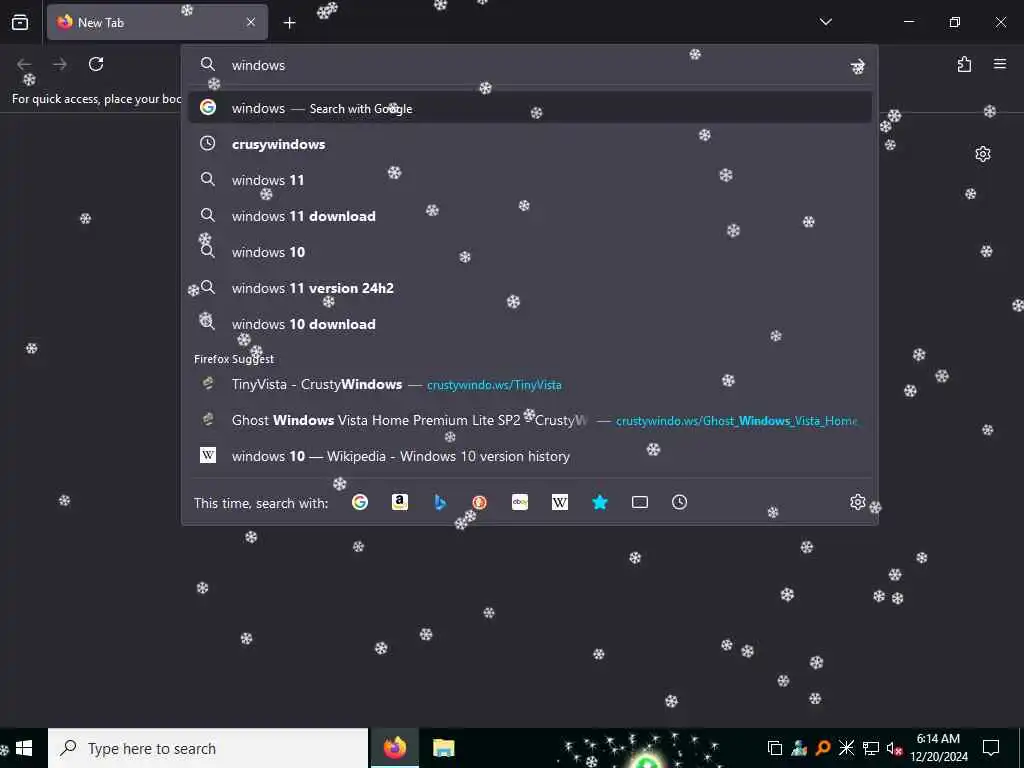Search this time with Bing icon

click(440, 502)
